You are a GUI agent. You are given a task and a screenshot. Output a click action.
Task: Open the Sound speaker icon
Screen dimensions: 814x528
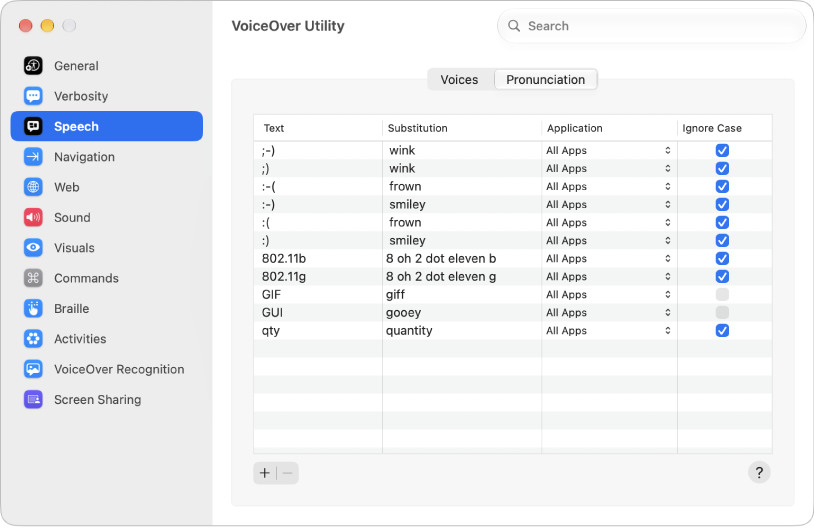[33, 218]
